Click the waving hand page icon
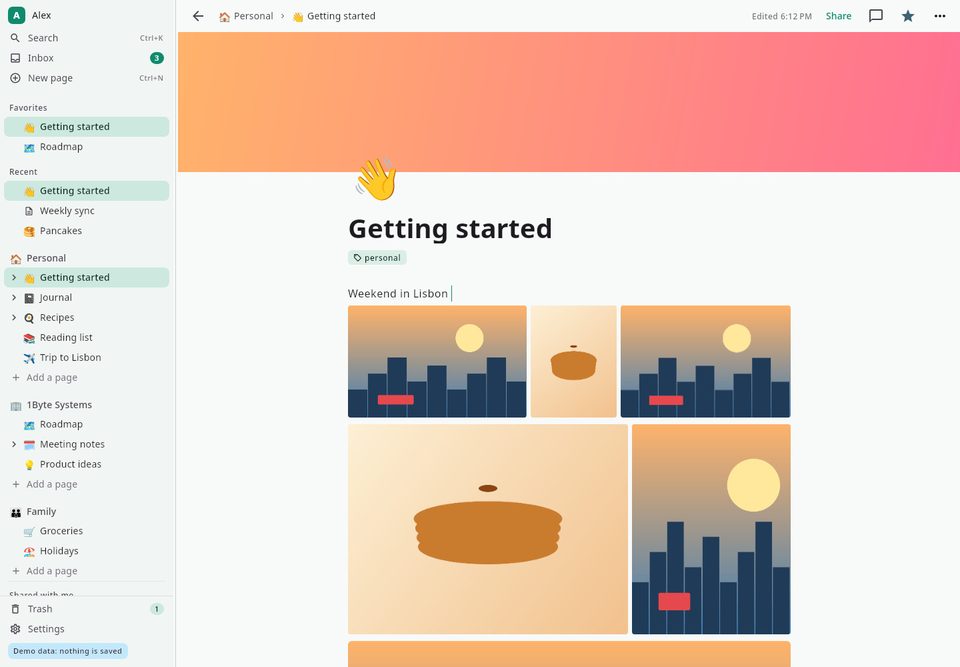The width and height of the screenshot is (960, 667). 376,178
